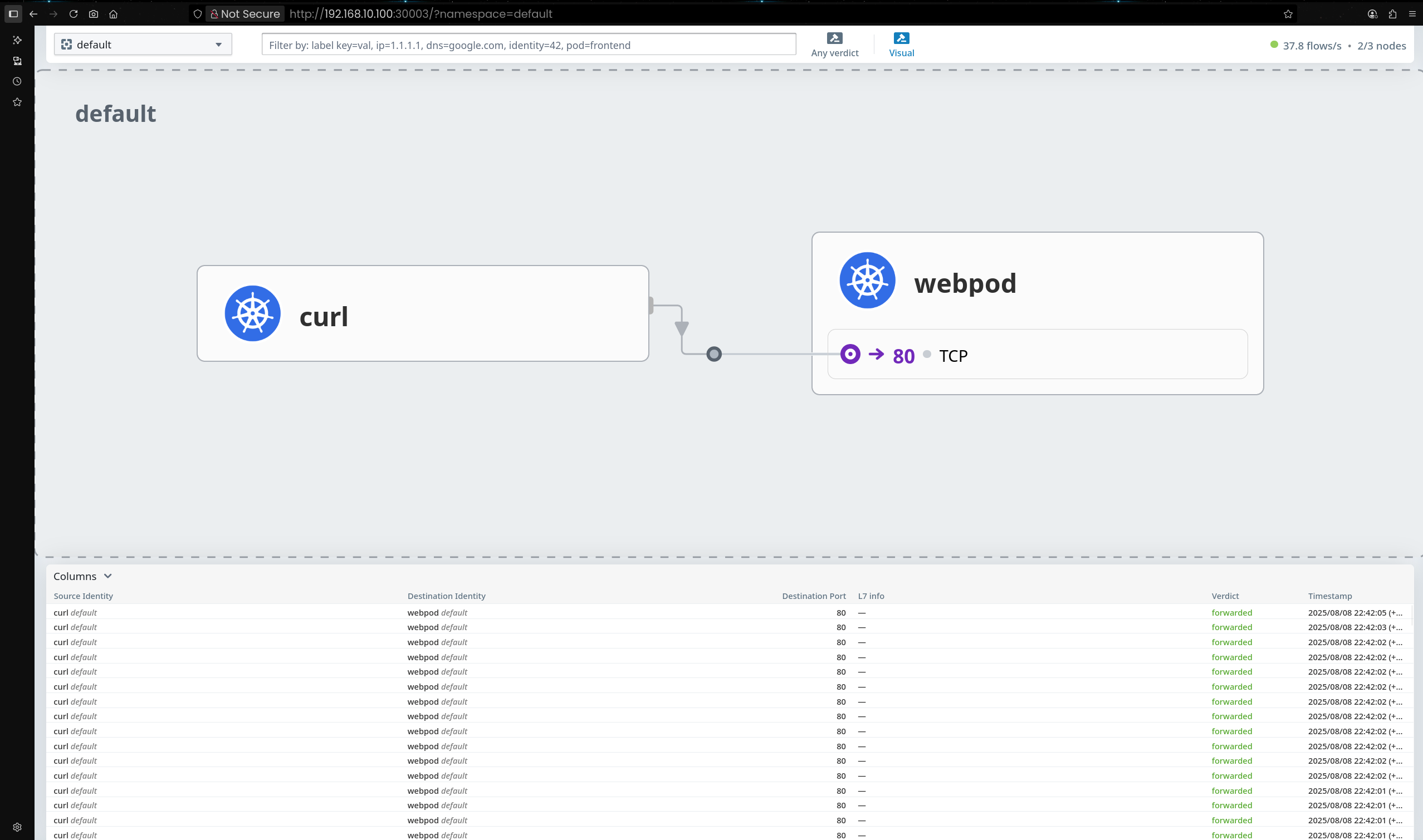Screen dimensions: 1423x840
Task: Open sidebar settings gear icon
Action: 17,827
